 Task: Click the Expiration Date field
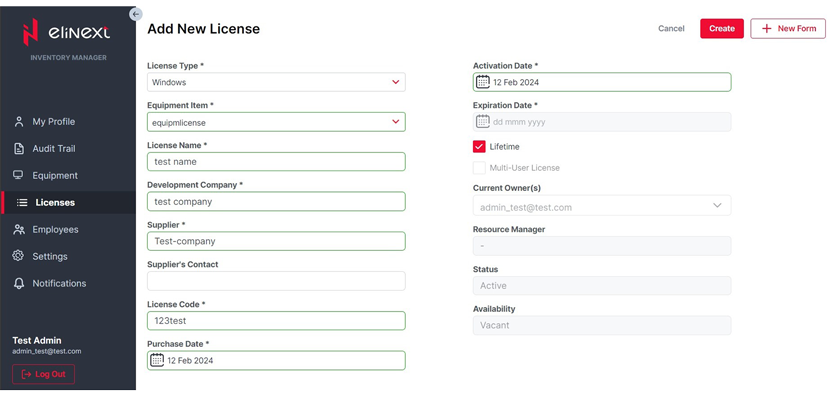tap(602, 122)
